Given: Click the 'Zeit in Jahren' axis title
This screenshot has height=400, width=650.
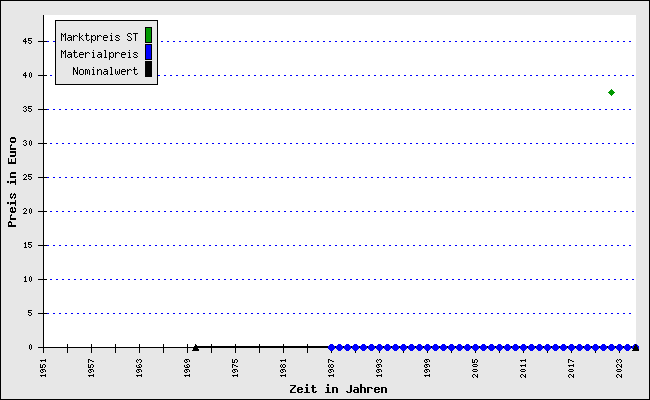Looking at the screenshot, I should tap(338, 389).
